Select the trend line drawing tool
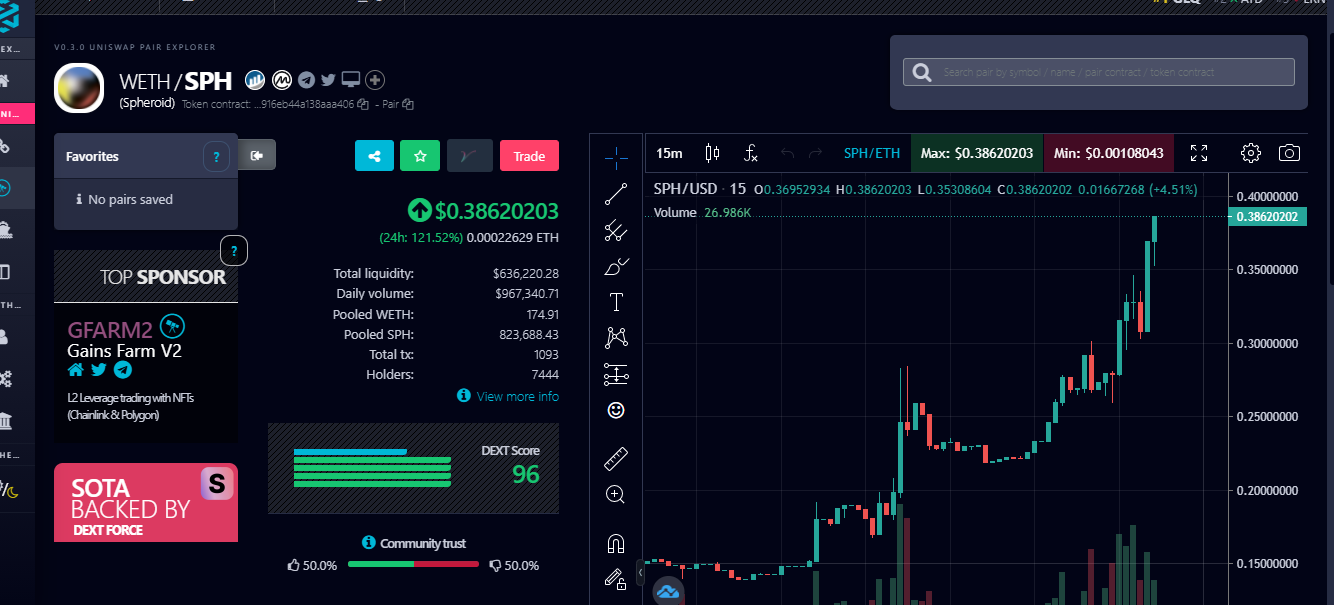The height and width of the screenshot is (605, 1334). point(616,194)
